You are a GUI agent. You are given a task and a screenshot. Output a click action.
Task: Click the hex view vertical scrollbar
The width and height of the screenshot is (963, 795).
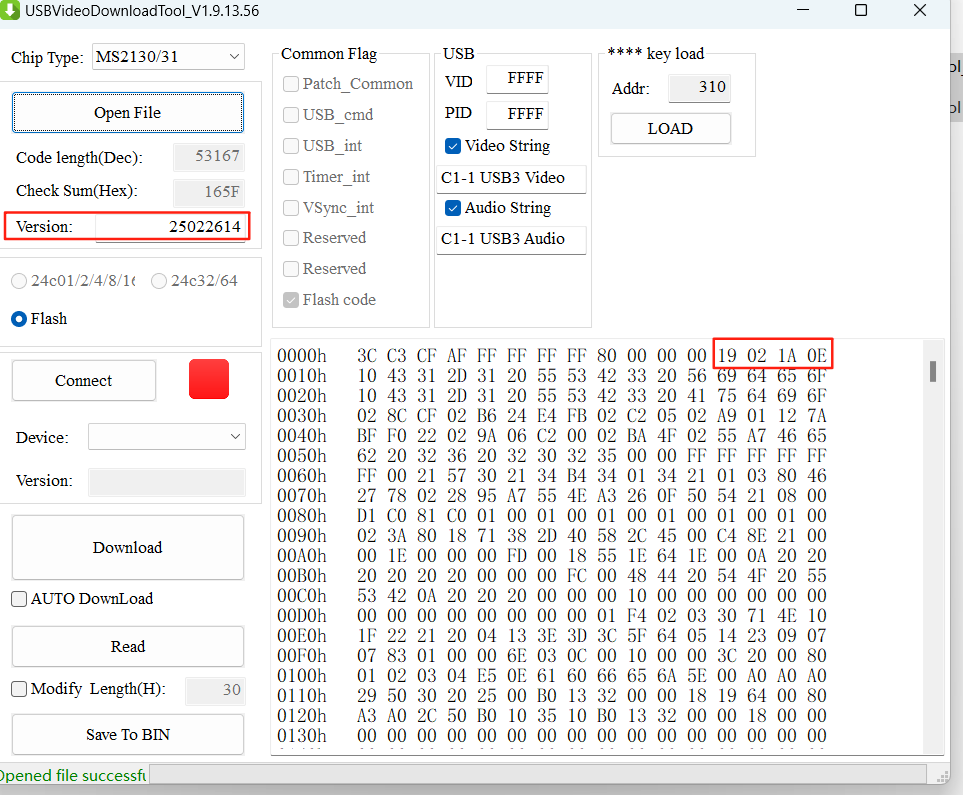(932, 372)
